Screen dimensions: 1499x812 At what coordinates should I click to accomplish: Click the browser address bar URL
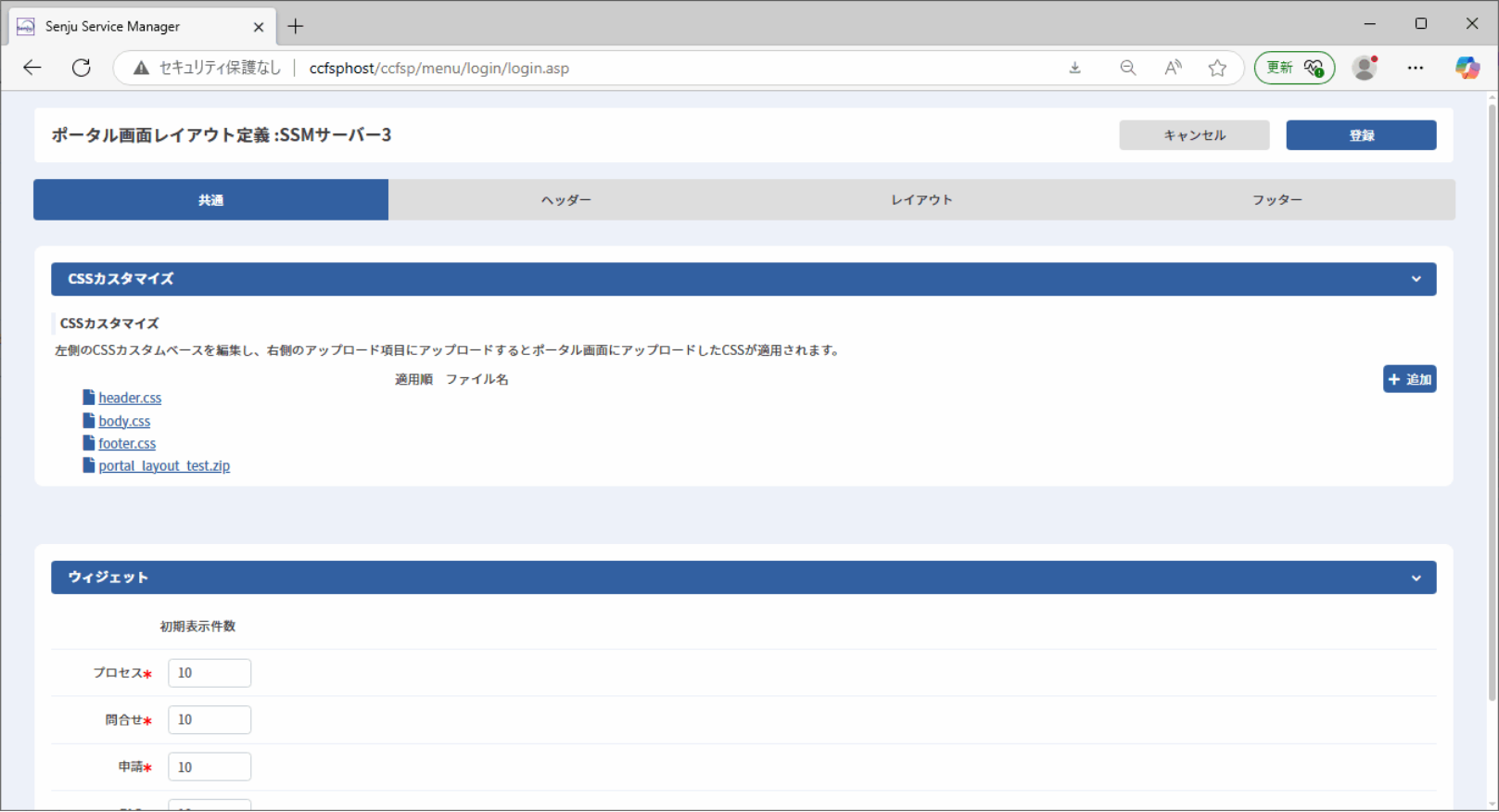tap(439, 68)
